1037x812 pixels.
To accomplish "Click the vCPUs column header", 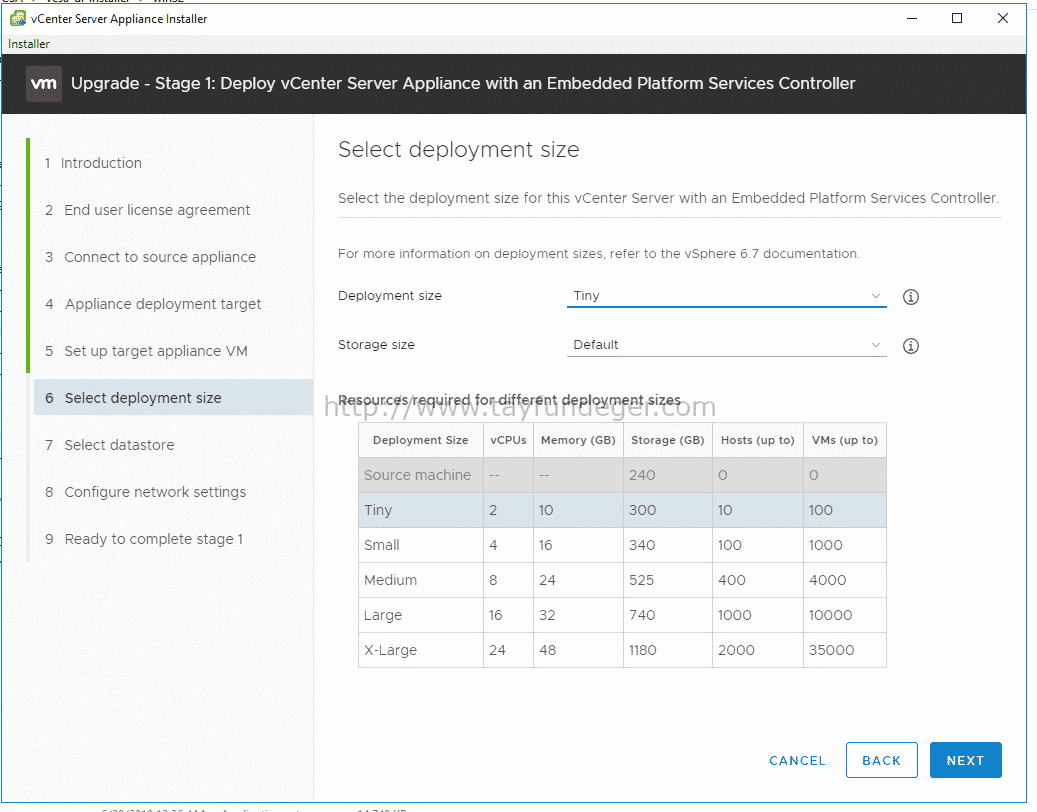I will click(x=509, y=440).
